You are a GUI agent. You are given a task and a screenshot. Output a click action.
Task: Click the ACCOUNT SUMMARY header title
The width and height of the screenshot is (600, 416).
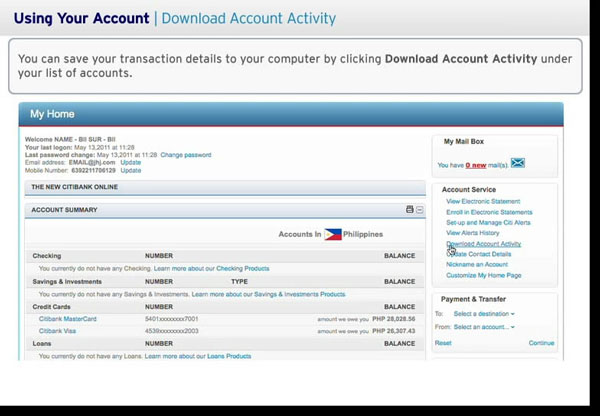click(x=64, y=210)
